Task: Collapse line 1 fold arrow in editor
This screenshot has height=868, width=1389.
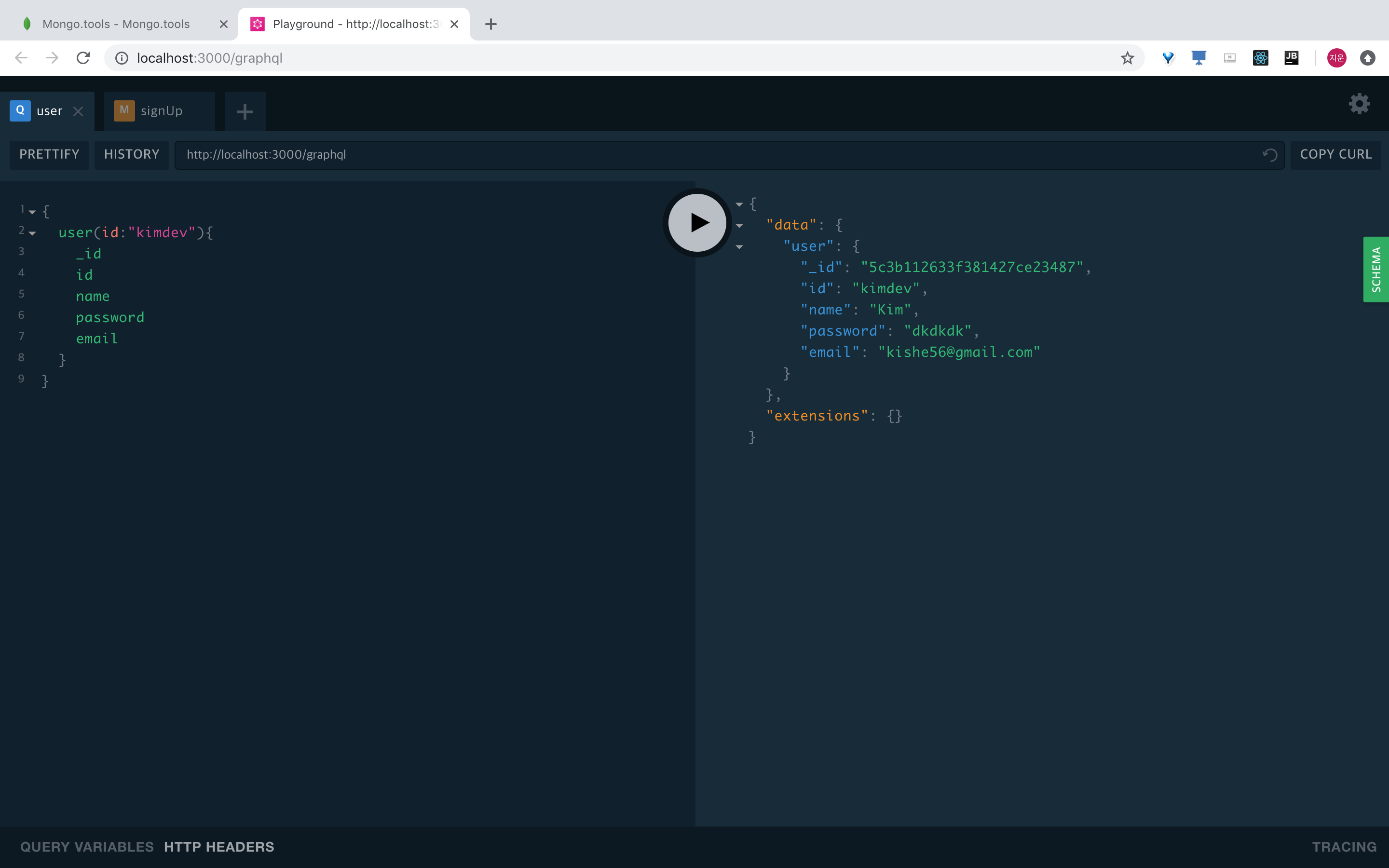Action: pyautogui.click(x=32, y=212)
